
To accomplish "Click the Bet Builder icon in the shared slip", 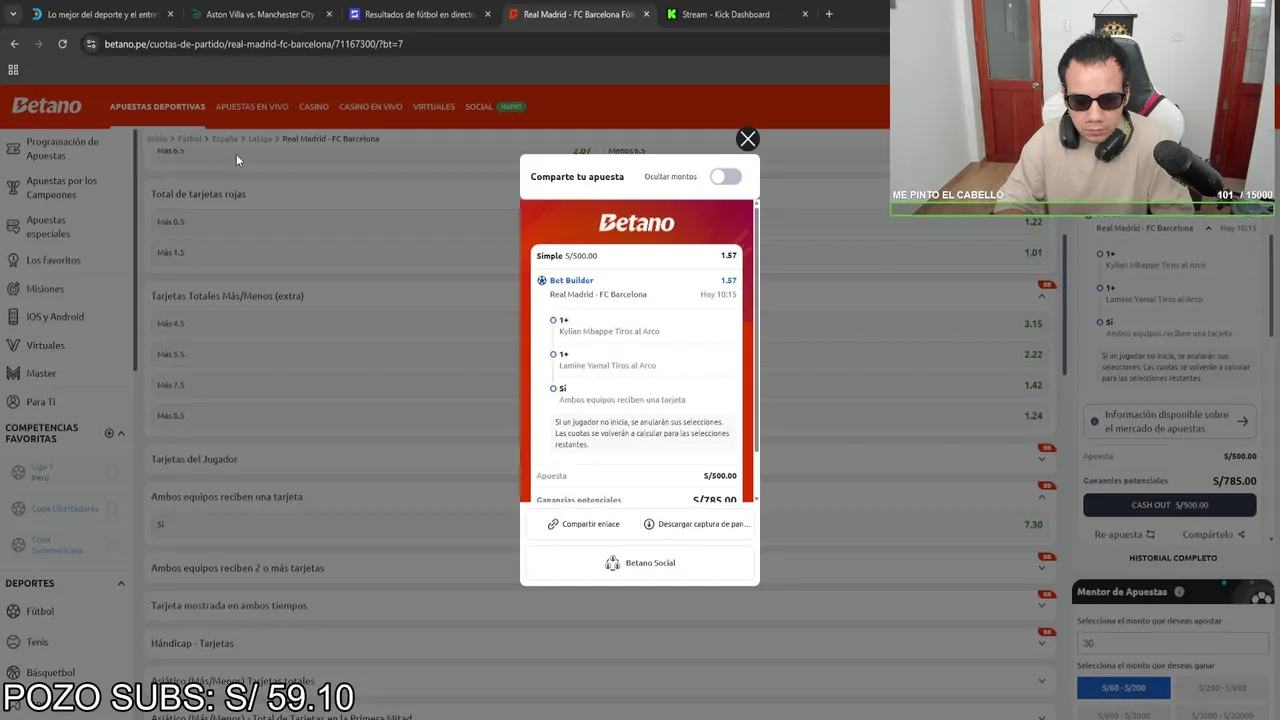I will (x=542, y=281).
